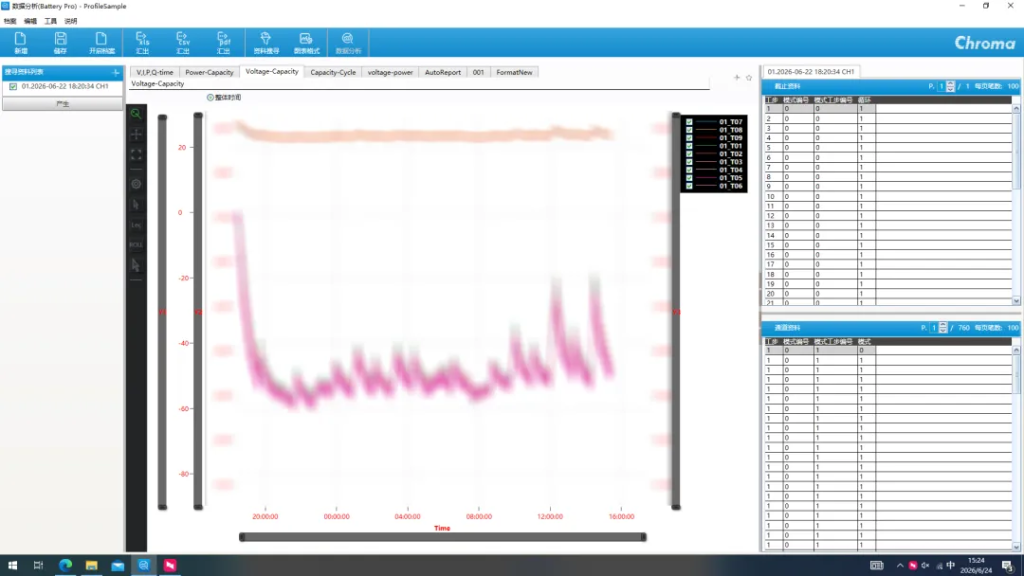Open the 工具 (Tools) menu
The width and height of the screenshot is (1024, 576).
(x=50, y=21)
